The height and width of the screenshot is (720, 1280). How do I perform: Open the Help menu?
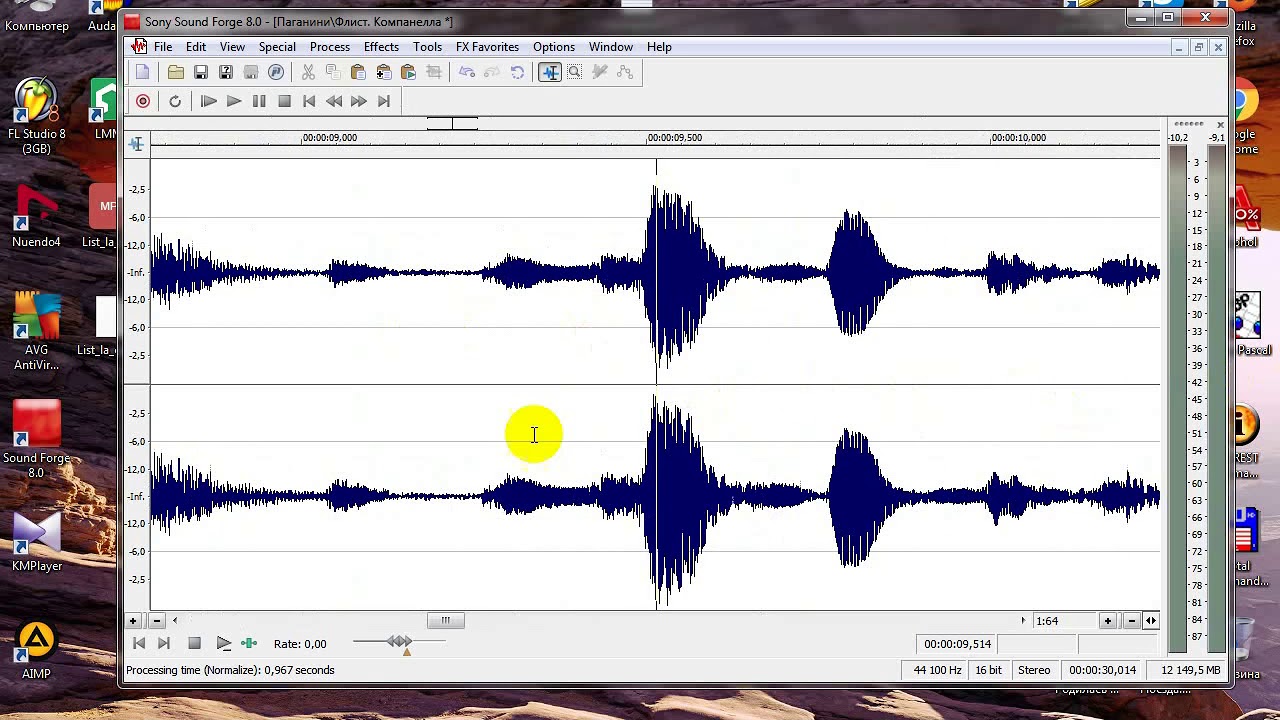[x=659, y=47]
